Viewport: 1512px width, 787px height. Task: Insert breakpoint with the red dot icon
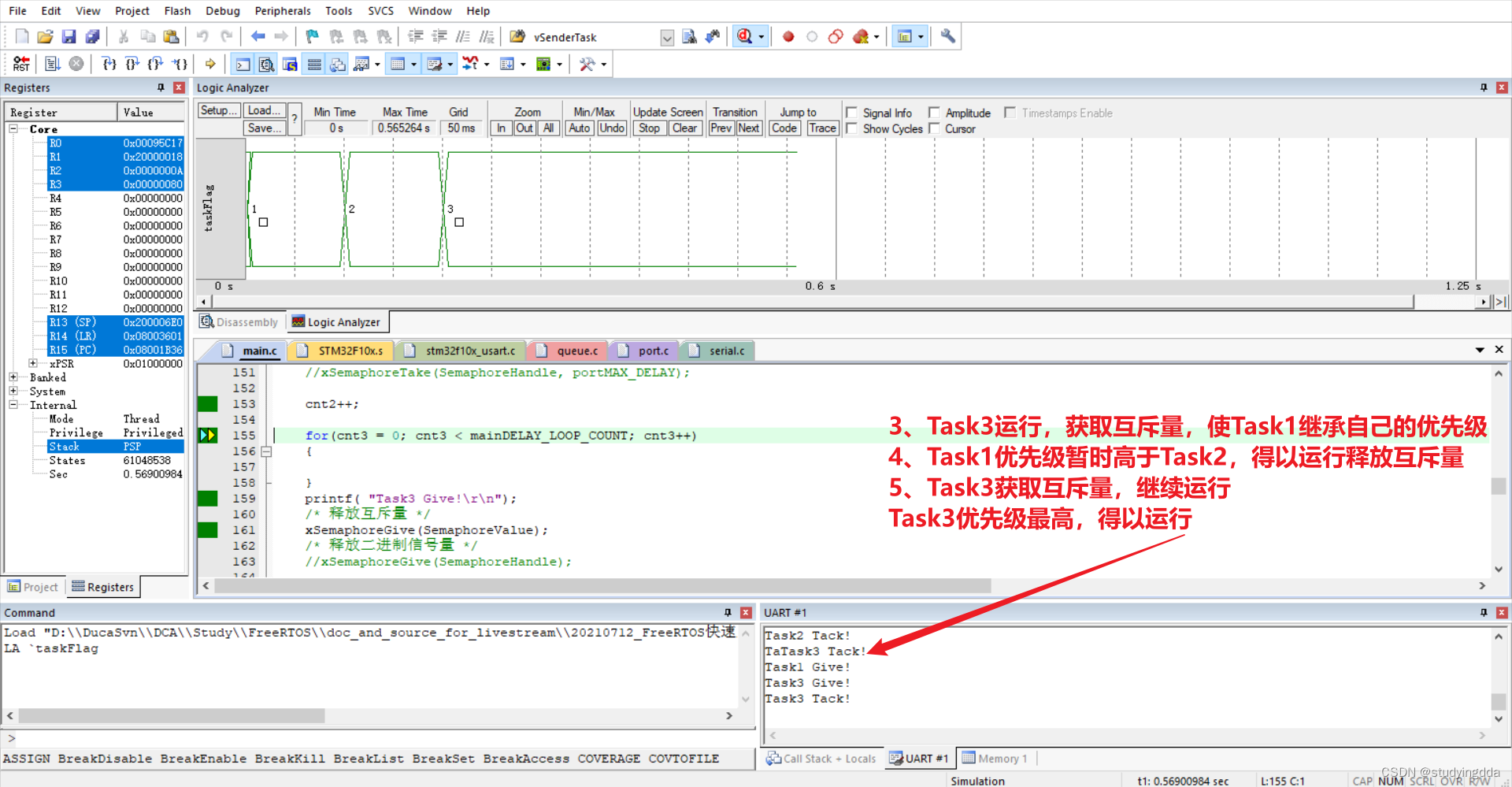[x=788, y=36]
